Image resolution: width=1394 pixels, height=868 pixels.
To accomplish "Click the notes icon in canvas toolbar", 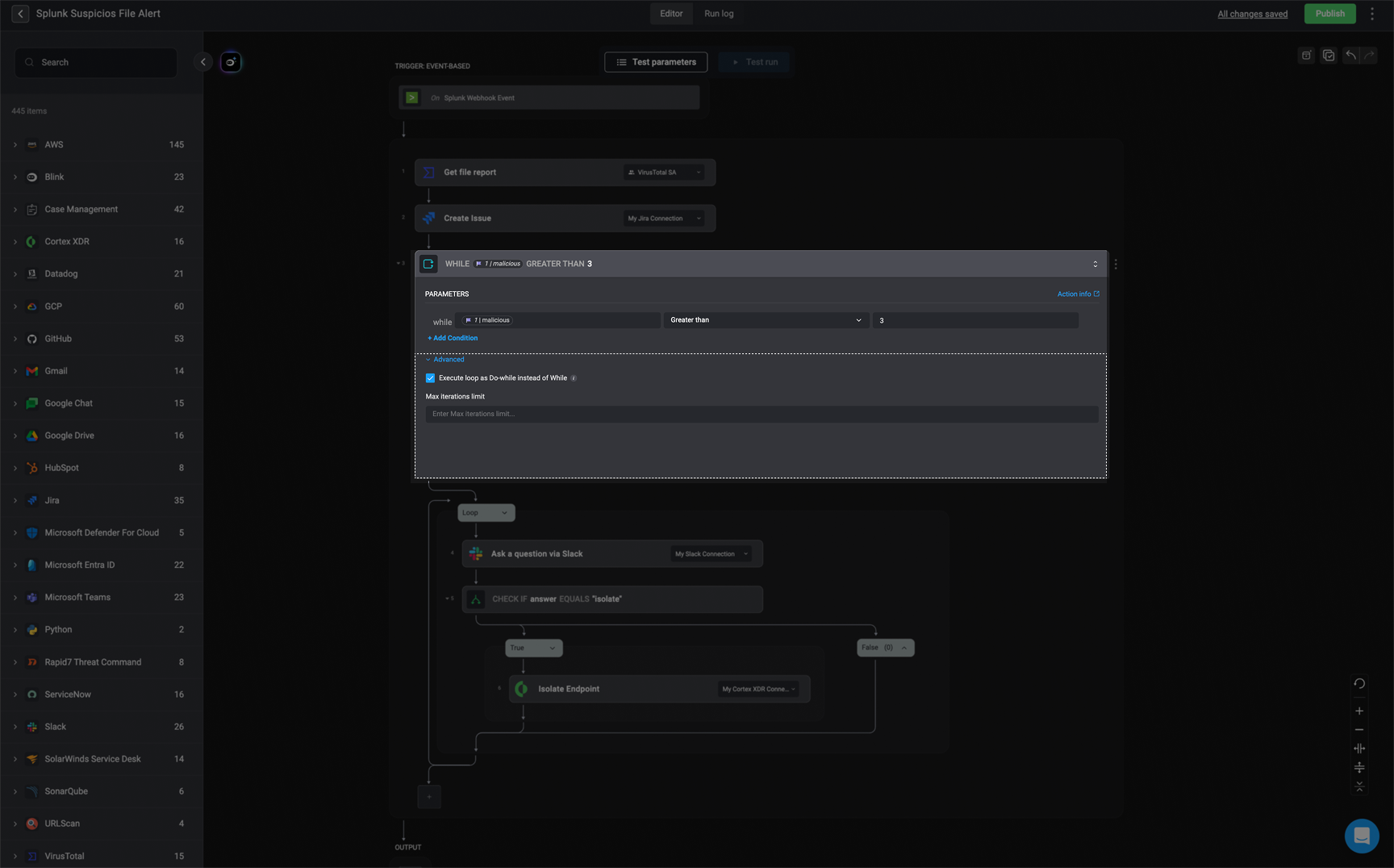I will click(x=1306, y=55).
